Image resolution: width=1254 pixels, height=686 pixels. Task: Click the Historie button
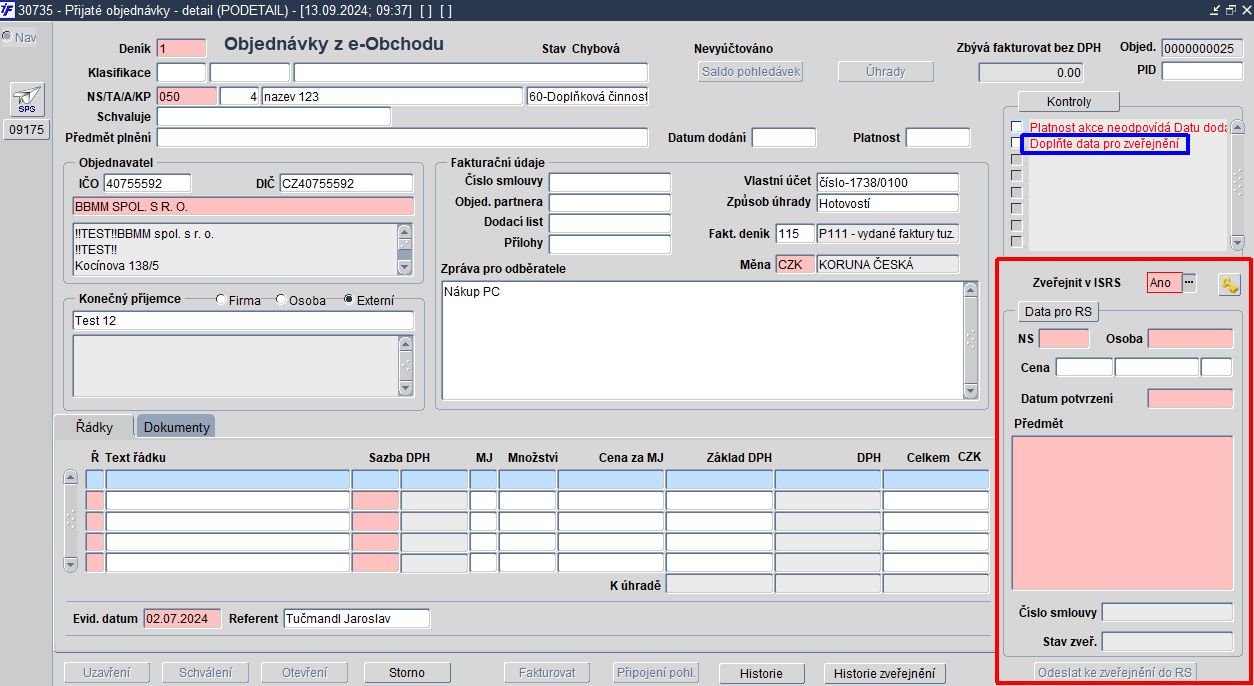[x=761, y=673]
